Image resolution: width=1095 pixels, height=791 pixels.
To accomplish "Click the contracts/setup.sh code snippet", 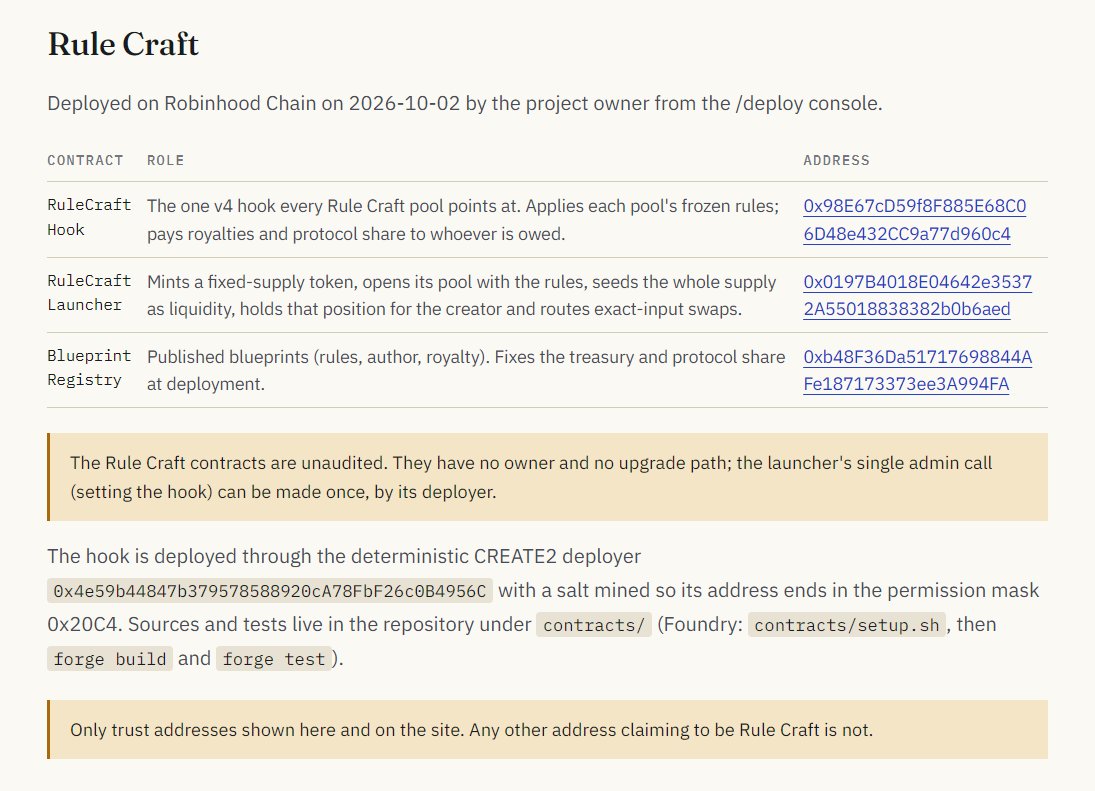I will point(846,625).
